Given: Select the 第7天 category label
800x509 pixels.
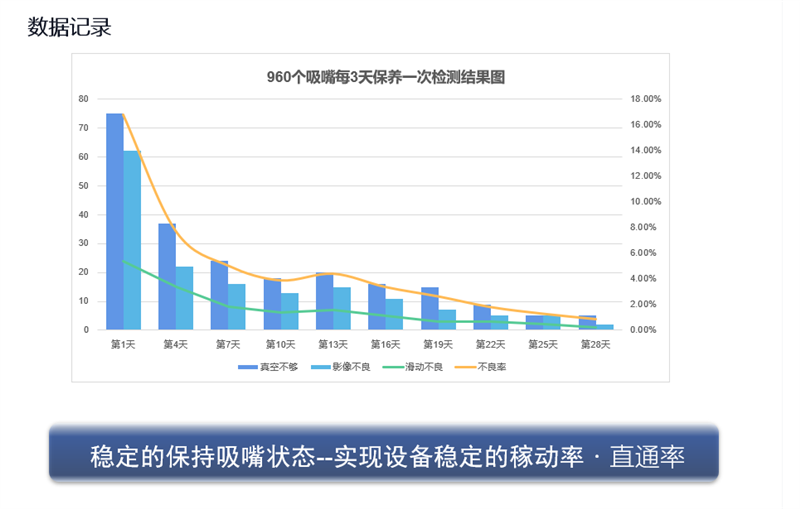Looking at the screenshot, I should [x=228, y=343].
